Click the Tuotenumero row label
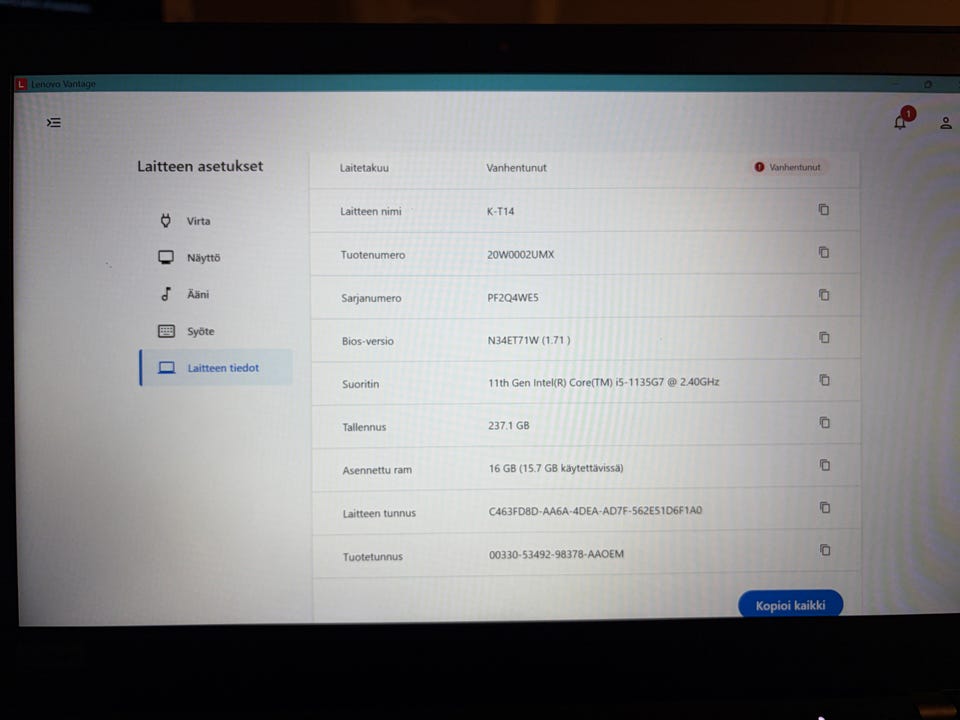Screen dimensions: 960x720 tap(373, 255)
